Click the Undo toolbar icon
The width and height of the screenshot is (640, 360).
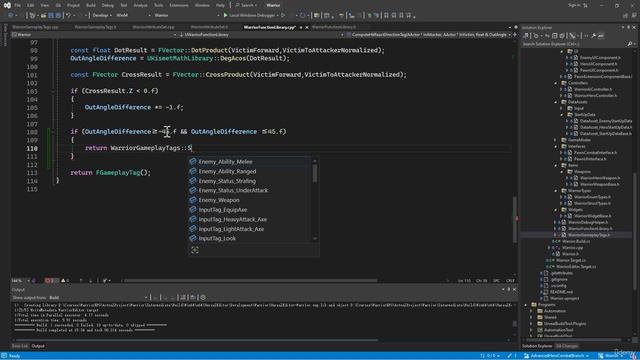(x=68, y=15)
